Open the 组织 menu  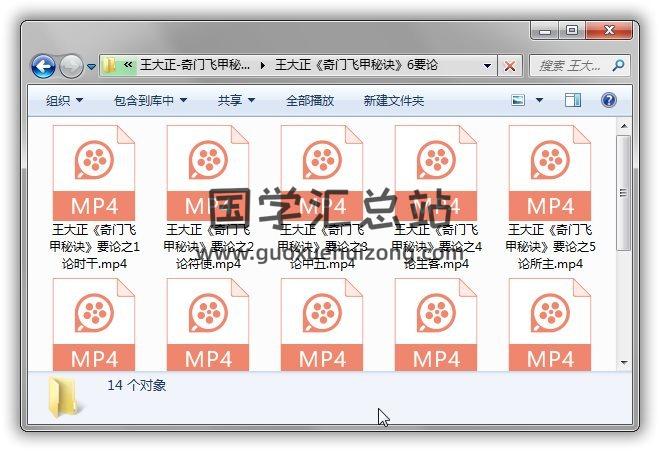tap(64, 101)
